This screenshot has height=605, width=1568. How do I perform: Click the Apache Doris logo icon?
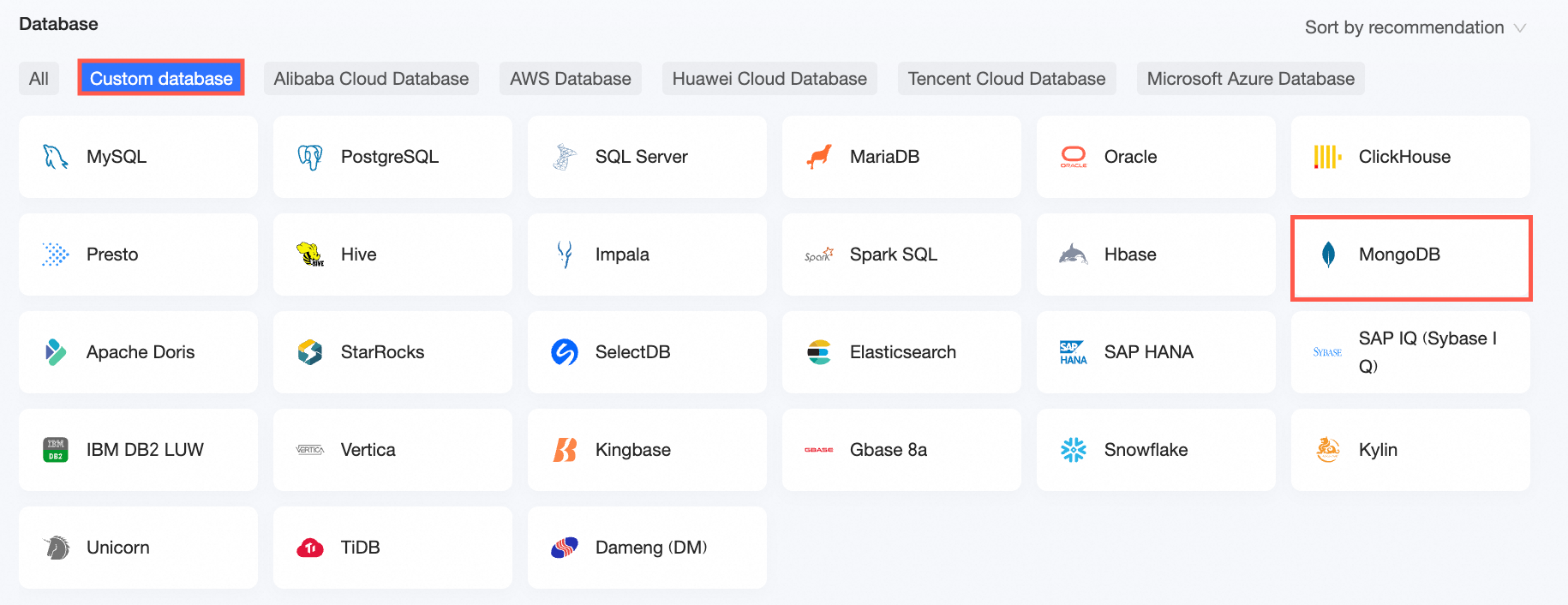tap(56, 352)
